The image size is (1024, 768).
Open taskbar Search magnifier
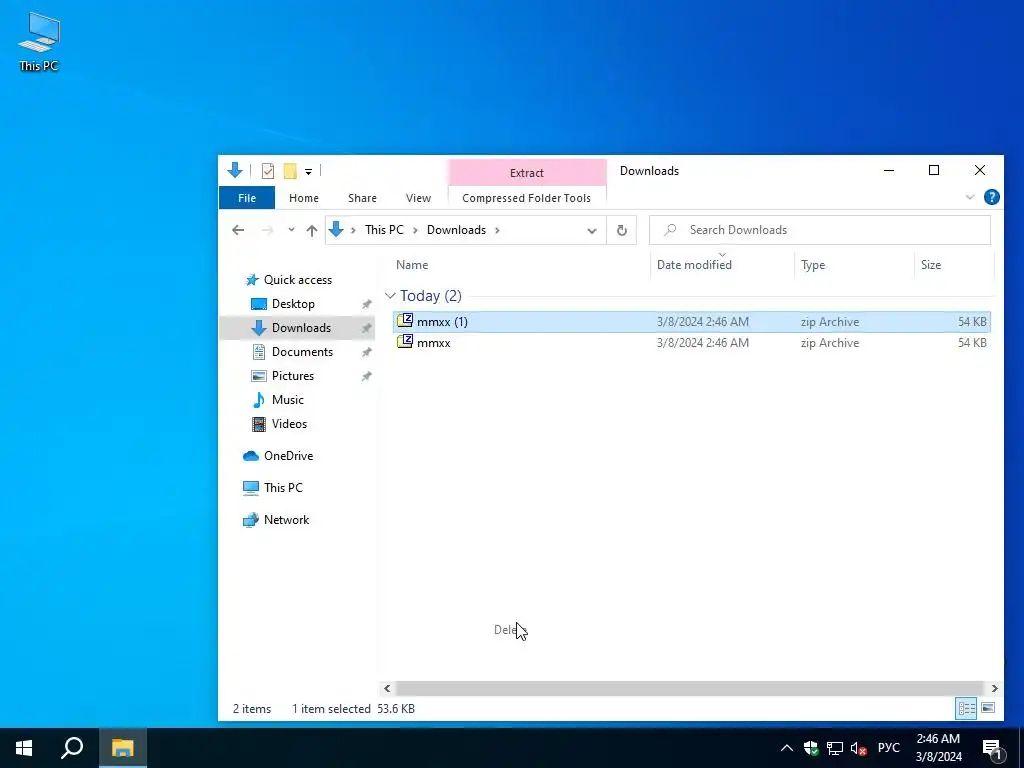pyautogui.click(x=72, y=748)
